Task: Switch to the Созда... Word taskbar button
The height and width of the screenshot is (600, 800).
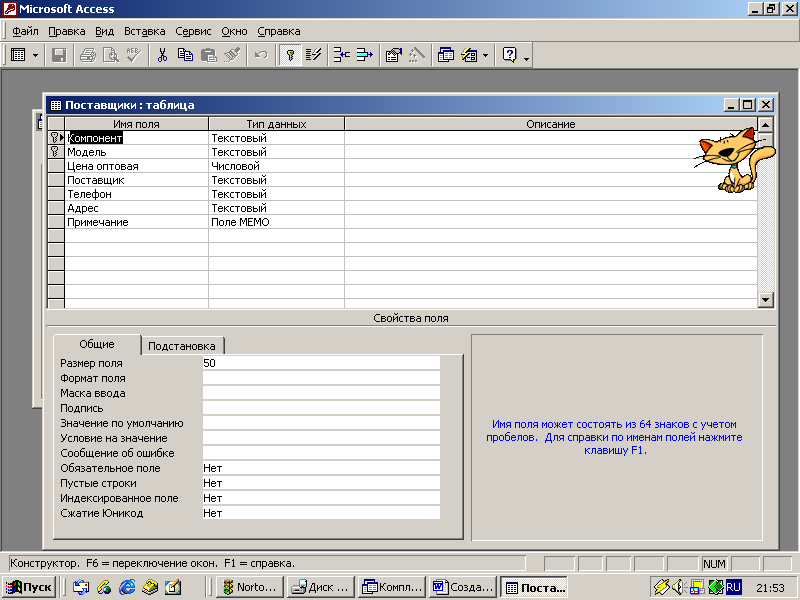Action: click(463, 587)
